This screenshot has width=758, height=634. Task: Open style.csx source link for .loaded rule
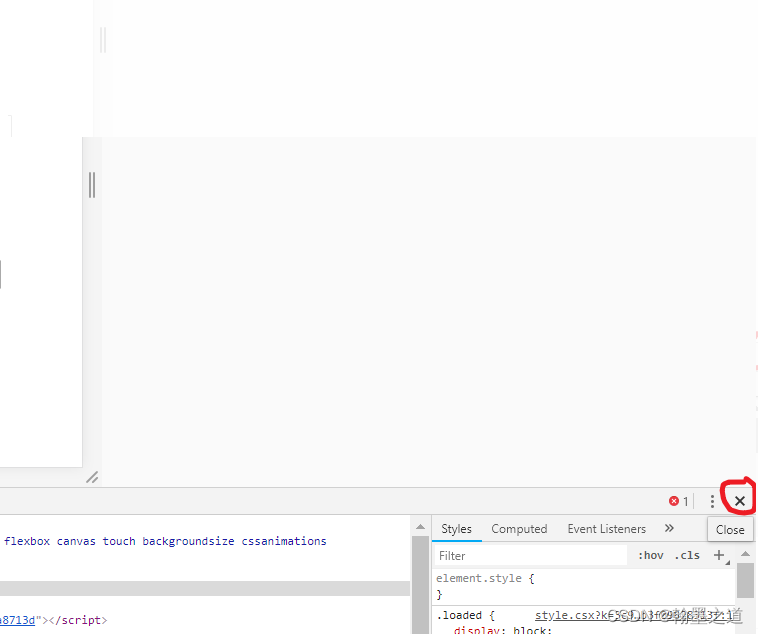tap(633, 615)
